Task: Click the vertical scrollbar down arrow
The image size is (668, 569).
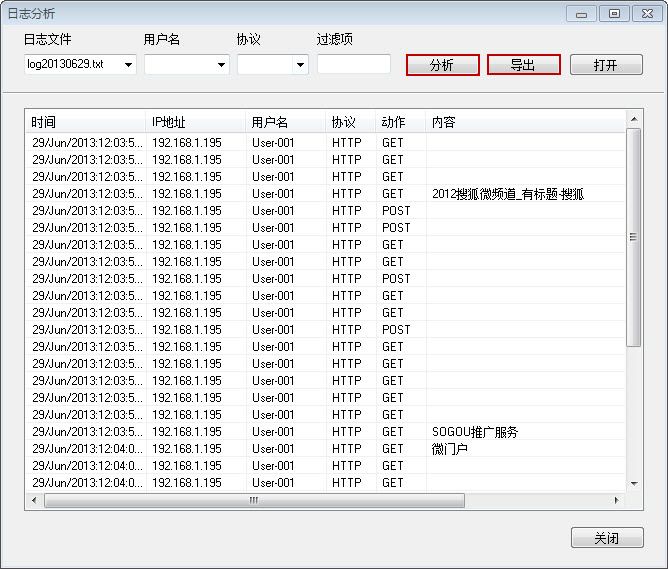Action: click(x=634, y=484)
